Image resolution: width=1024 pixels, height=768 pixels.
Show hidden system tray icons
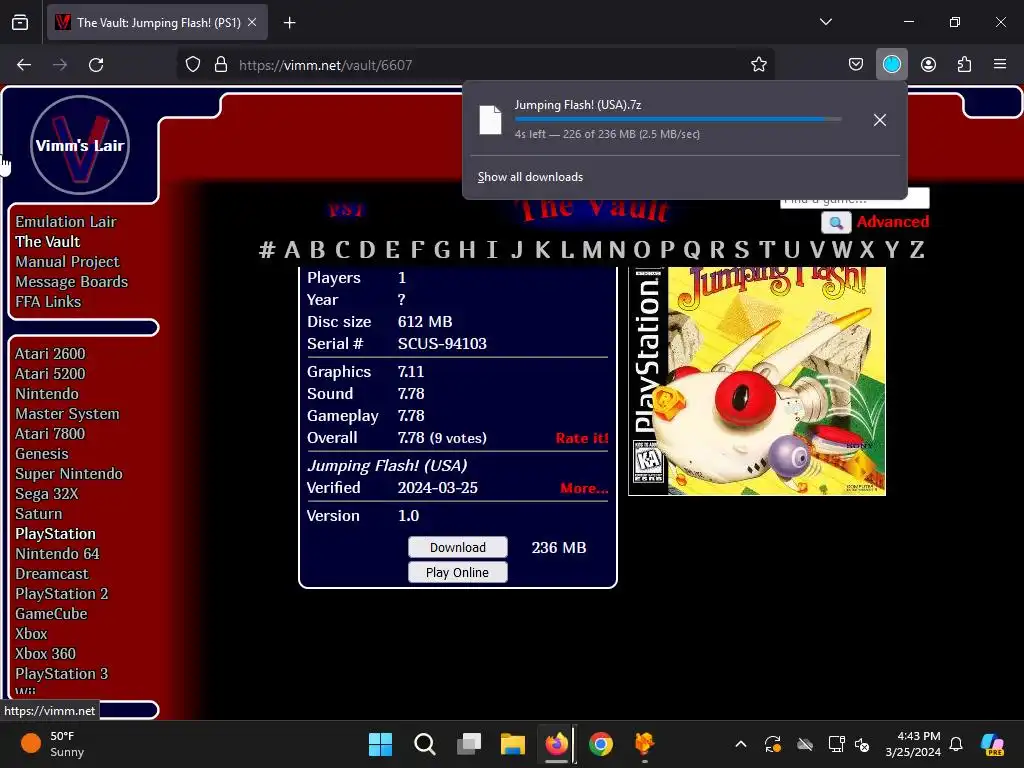pos(741,744)
